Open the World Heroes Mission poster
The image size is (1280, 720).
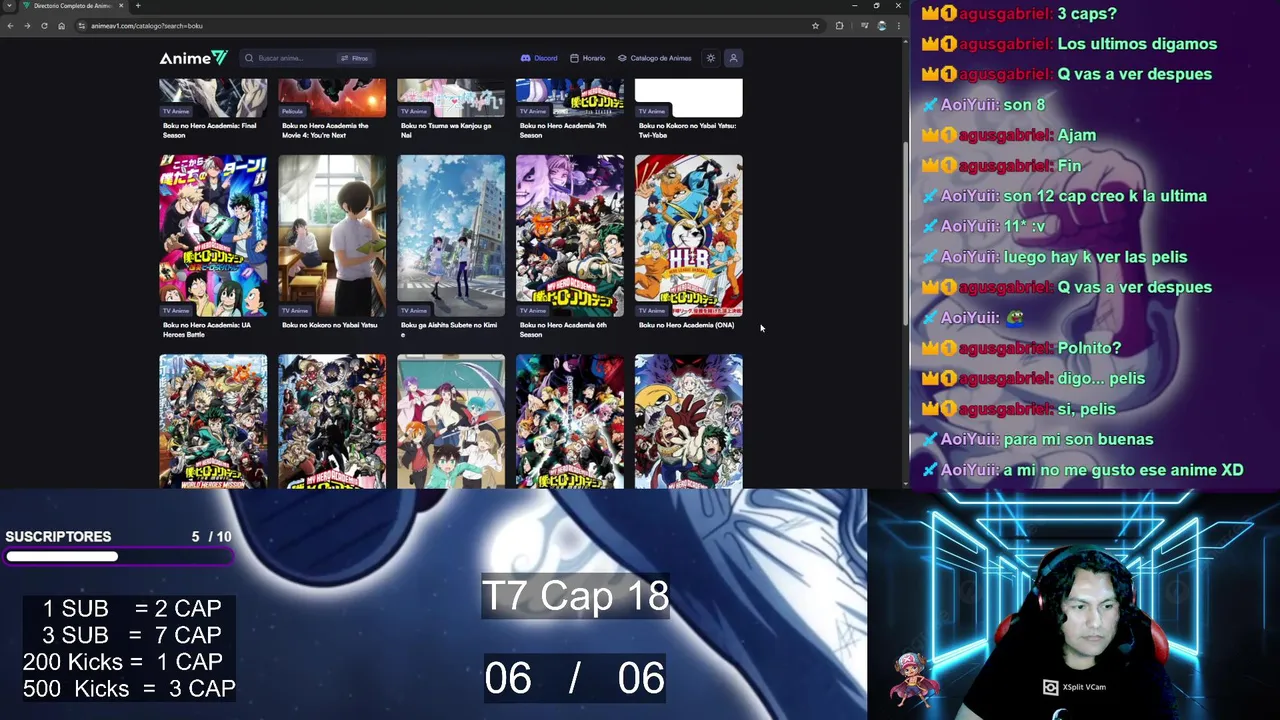pos(213,421)
